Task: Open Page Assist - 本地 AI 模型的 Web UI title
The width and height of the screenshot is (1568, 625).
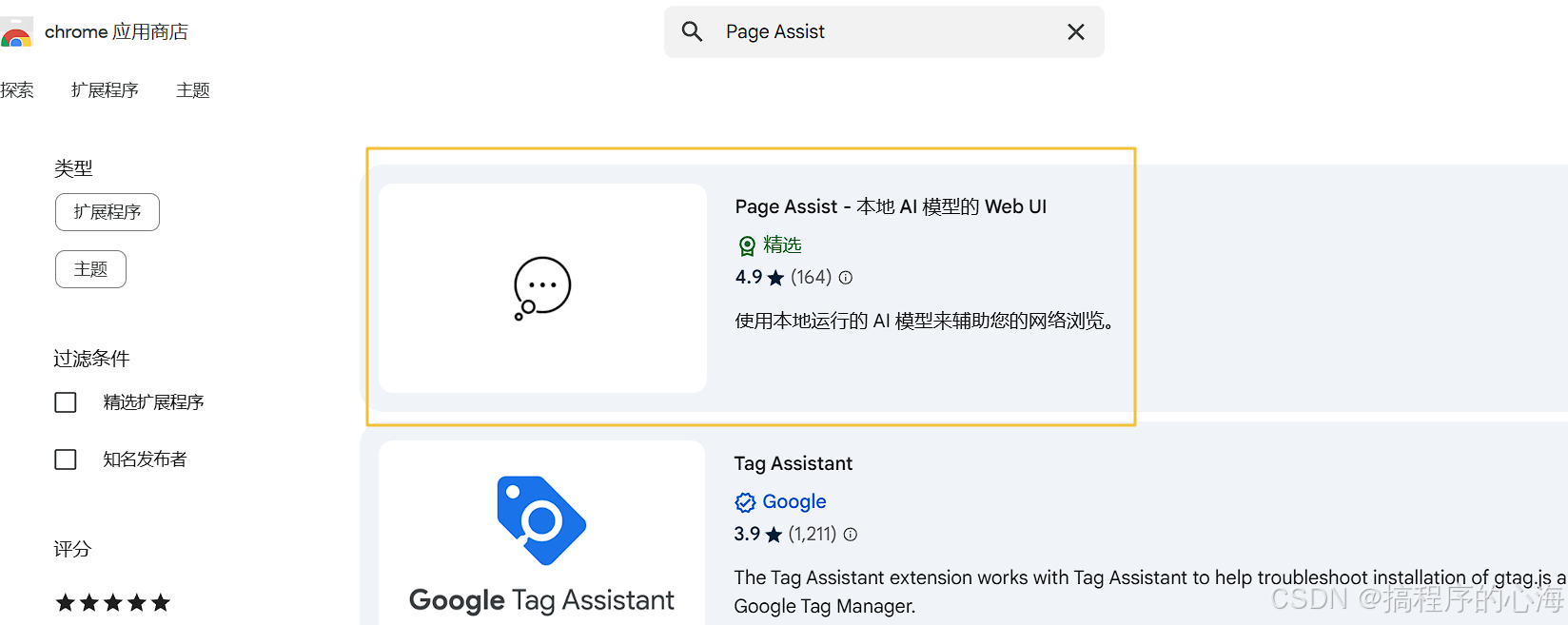Action: click(891, 206)
